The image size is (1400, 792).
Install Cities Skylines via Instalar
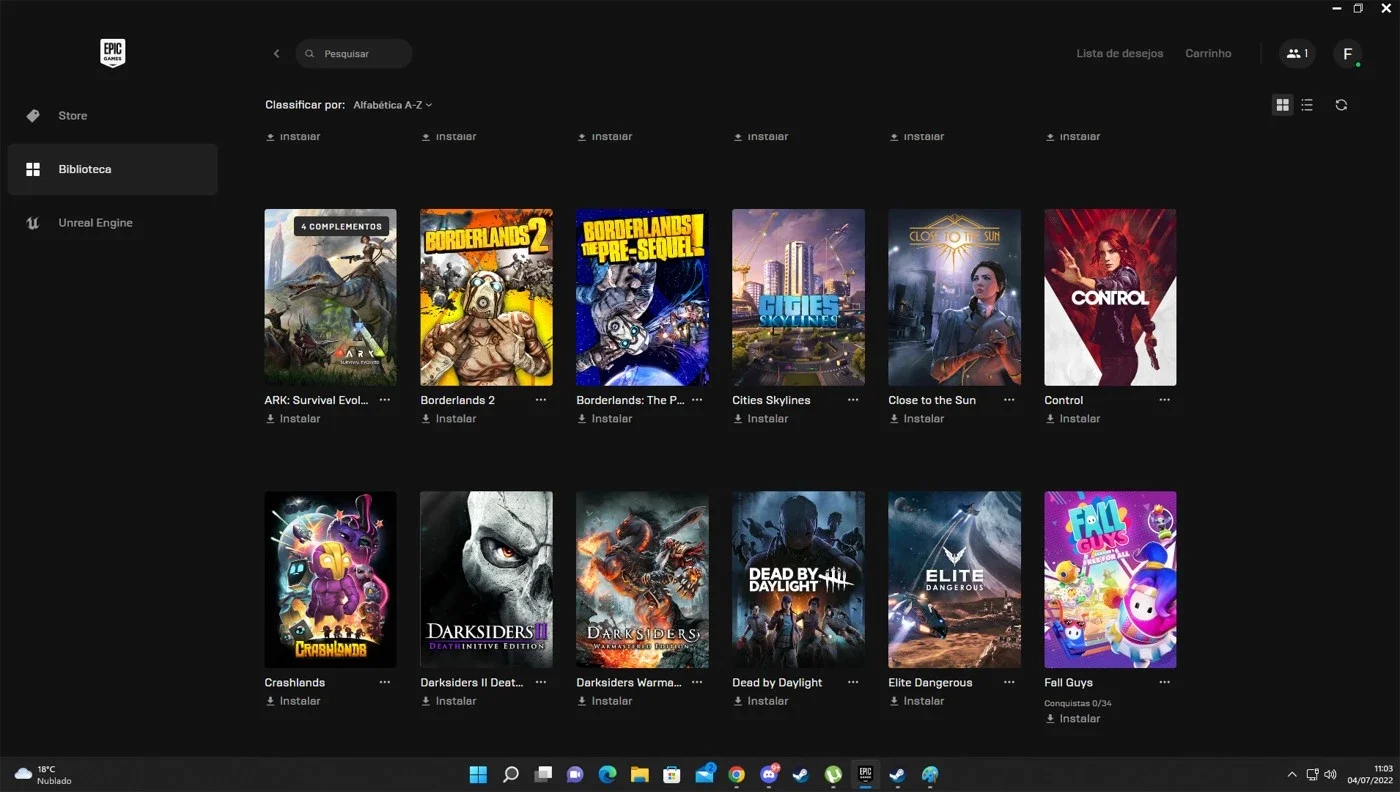tap(760, 419)
